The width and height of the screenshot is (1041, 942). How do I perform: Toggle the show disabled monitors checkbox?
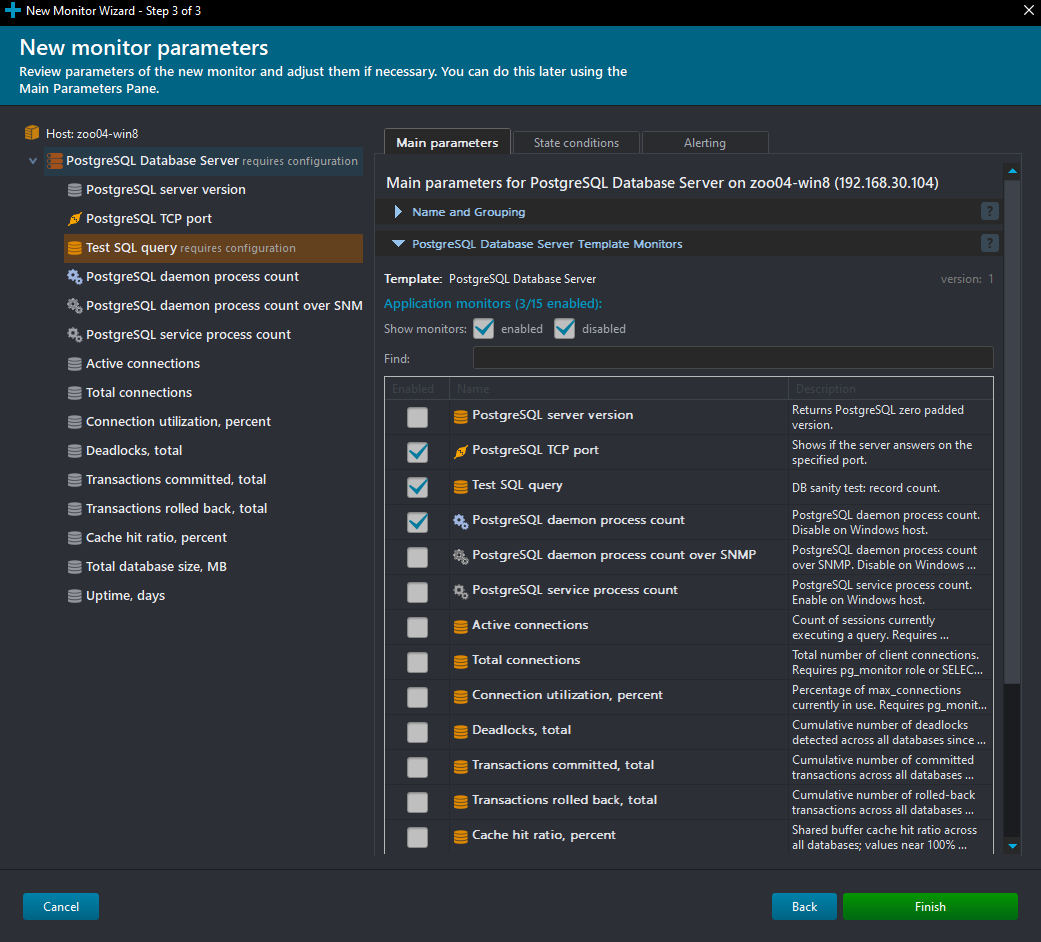tap(564, 329)
